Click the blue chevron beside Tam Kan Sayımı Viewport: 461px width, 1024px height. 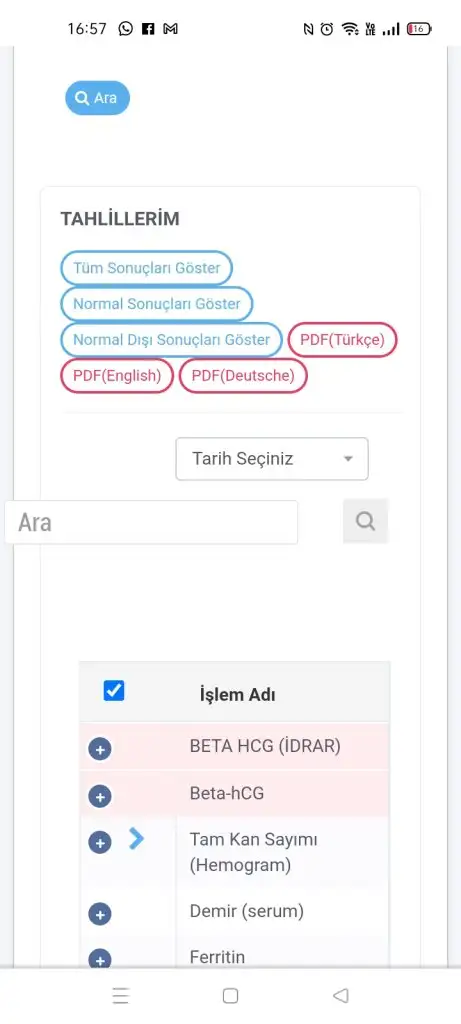[x=136, y=839]
